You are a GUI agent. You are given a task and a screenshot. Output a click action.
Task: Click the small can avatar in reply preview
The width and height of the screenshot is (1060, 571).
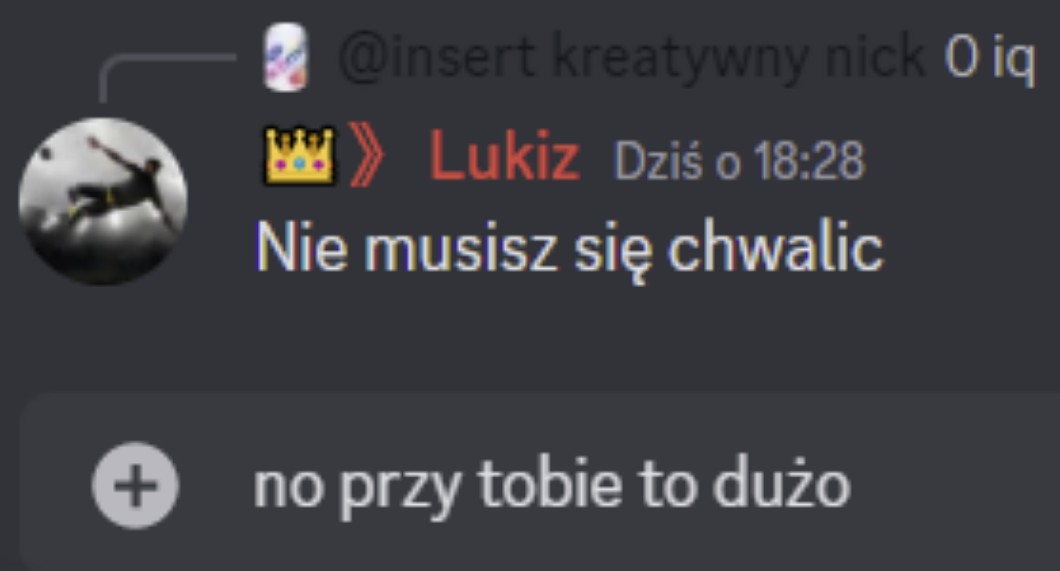click(x=285, y=57)
